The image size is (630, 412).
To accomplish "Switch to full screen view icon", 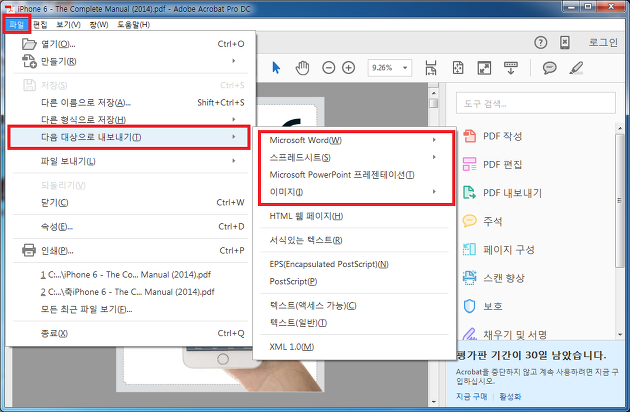I will (x=484, y=68).
